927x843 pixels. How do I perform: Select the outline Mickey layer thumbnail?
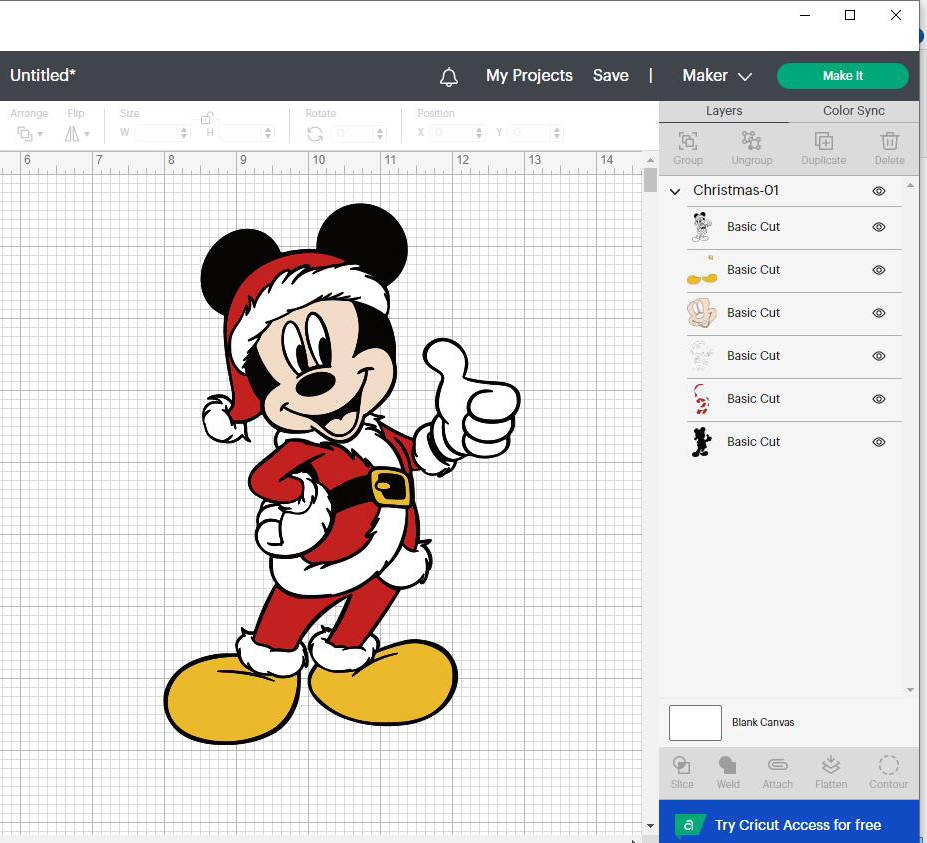(x=701, y=227)
